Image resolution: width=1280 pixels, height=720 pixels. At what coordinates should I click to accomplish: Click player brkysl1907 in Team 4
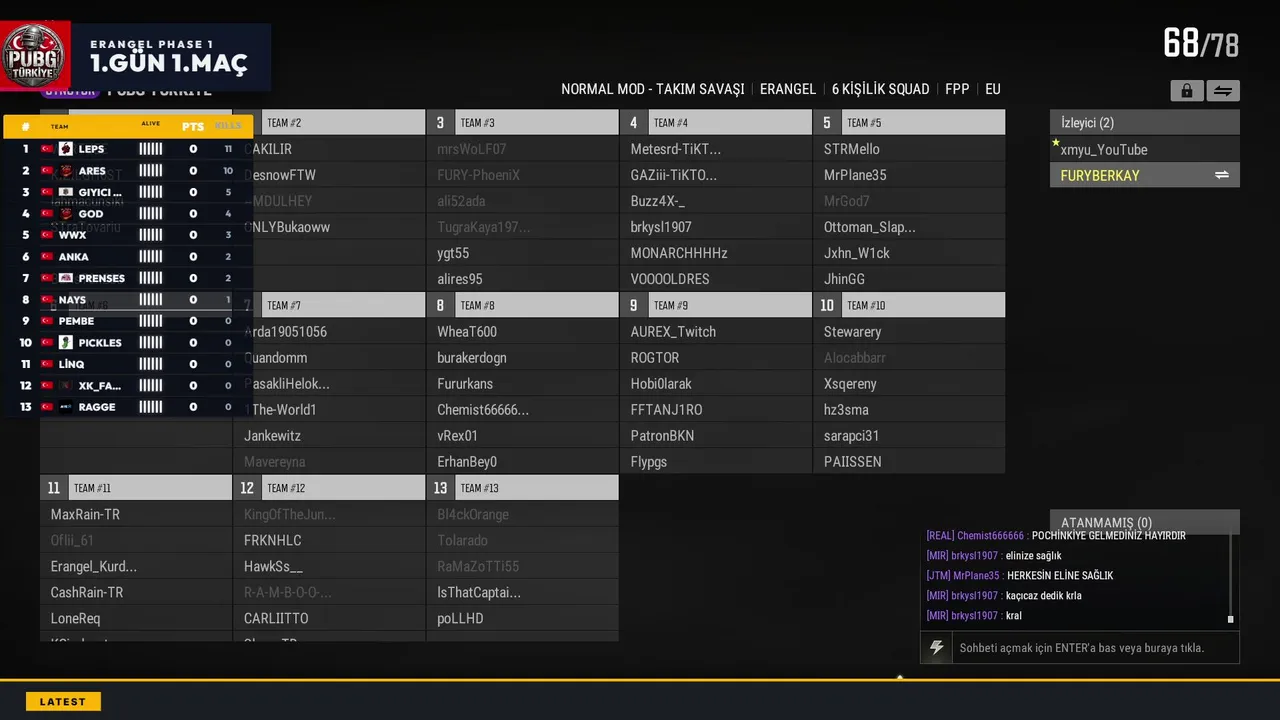716,227
